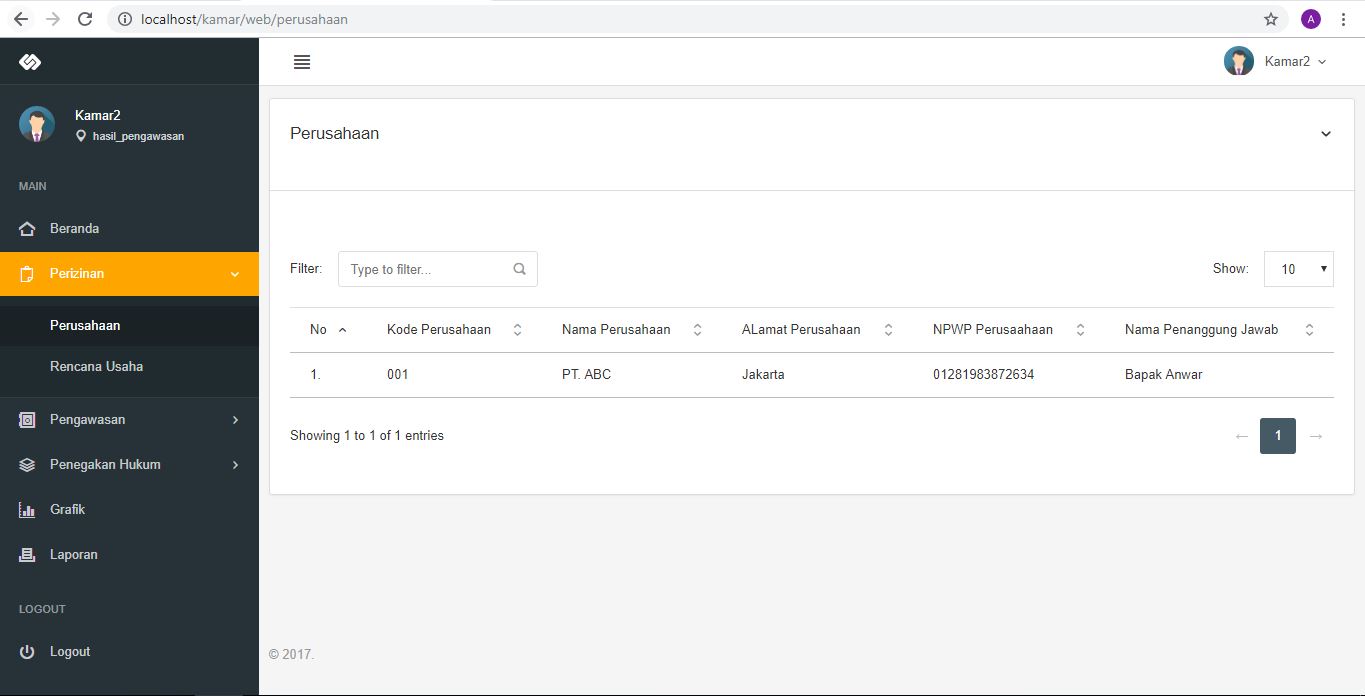1365x696 pixels.
Task: Reload the page with browser refresh icon
Action: click(x=85, y=19)
